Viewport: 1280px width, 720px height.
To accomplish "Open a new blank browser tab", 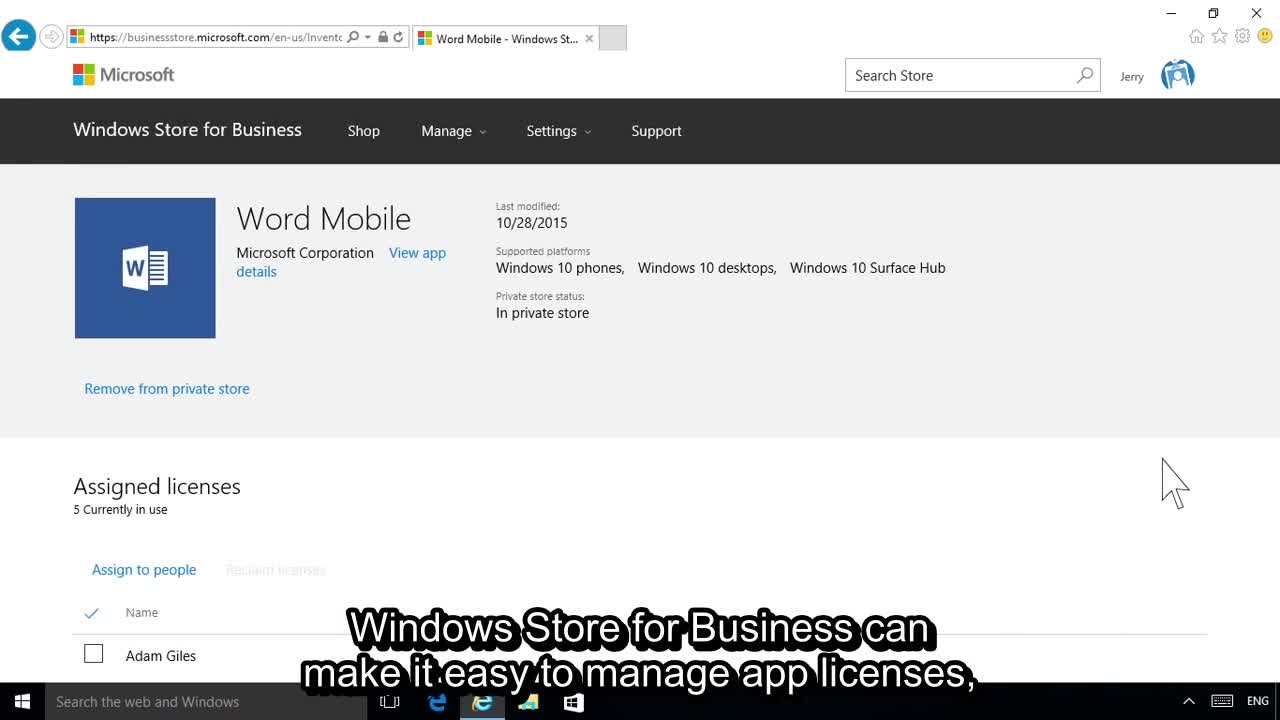I will pyautogui.click(x=613, y=38).
